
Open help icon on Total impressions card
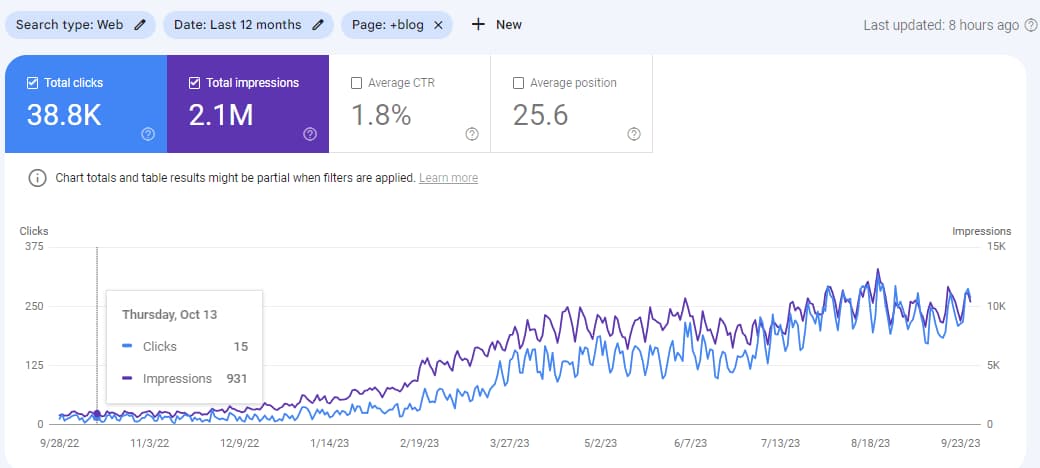point(310,134)
